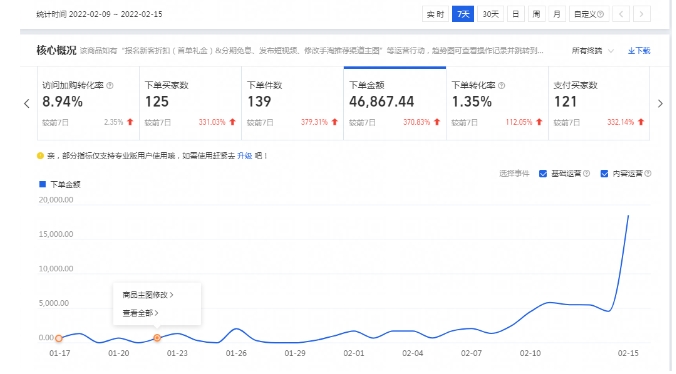Toggle the 内容运营 checkbox
The width and height of the screenshot is (676, 374).
click(604, 174)
